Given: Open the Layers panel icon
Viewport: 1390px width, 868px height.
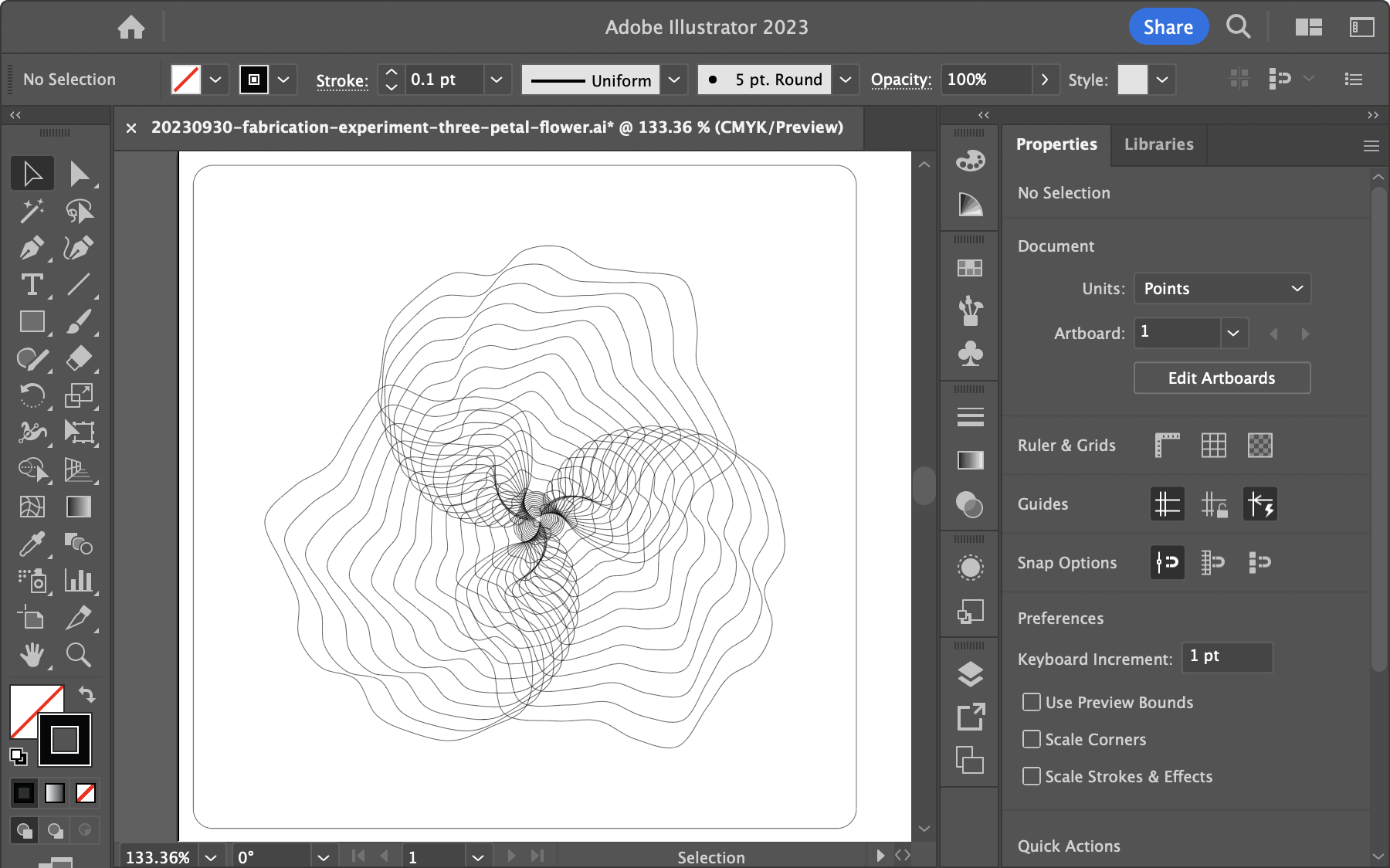Looking at the screenshot, I should click(x=970, y=674).
